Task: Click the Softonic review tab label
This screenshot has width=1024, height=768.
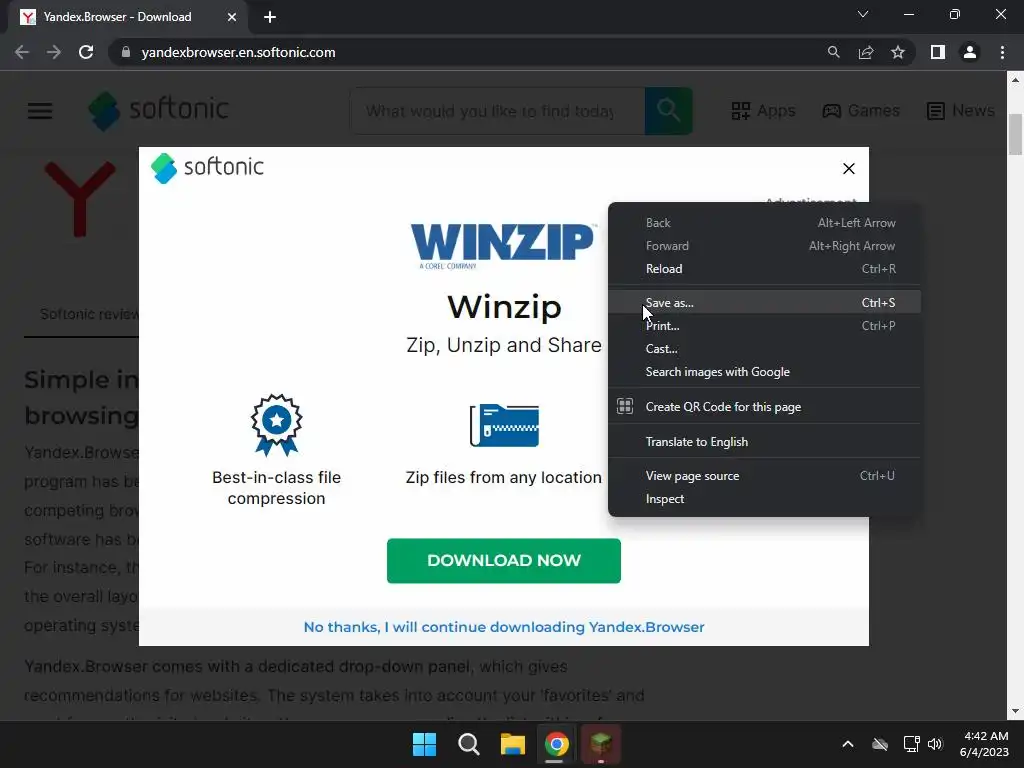Action: (89, 314)
